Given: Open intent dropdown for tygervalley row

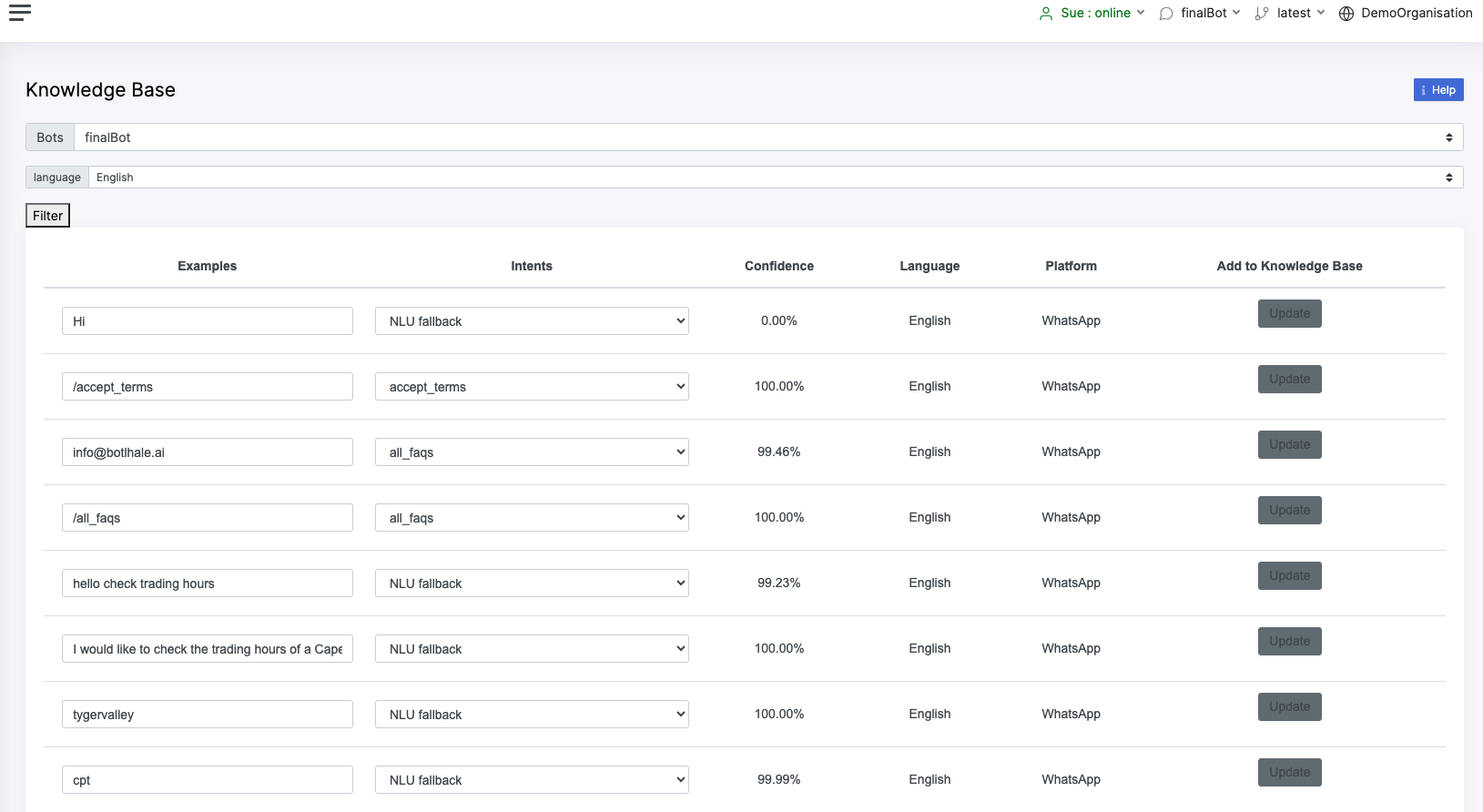Looking at the screenshot, I should click(x=532, y=715).
